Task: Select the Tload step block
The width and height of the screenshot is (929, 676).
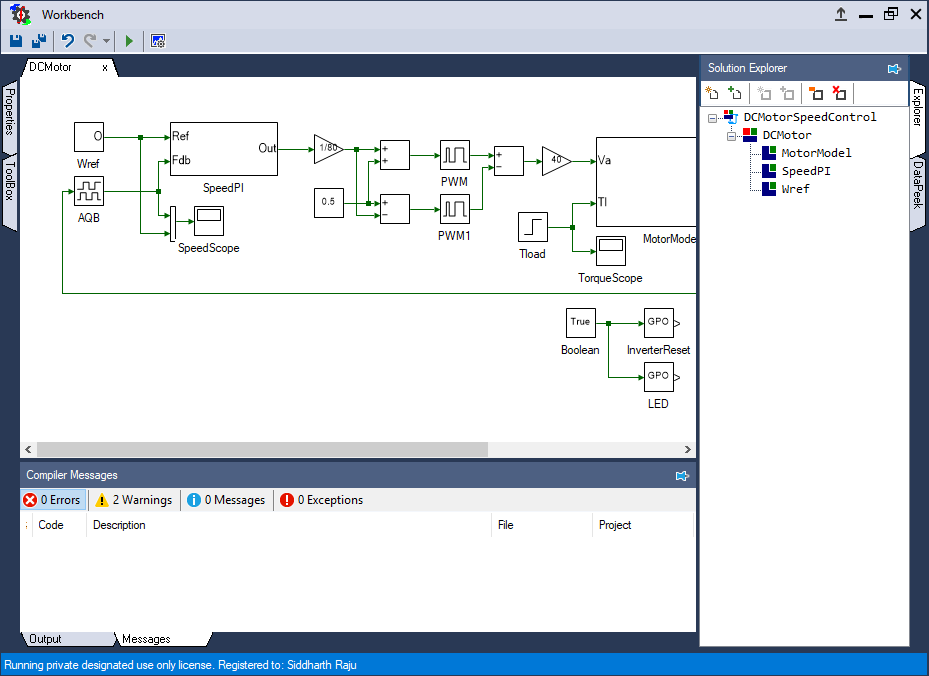Action: coord(533,227)
